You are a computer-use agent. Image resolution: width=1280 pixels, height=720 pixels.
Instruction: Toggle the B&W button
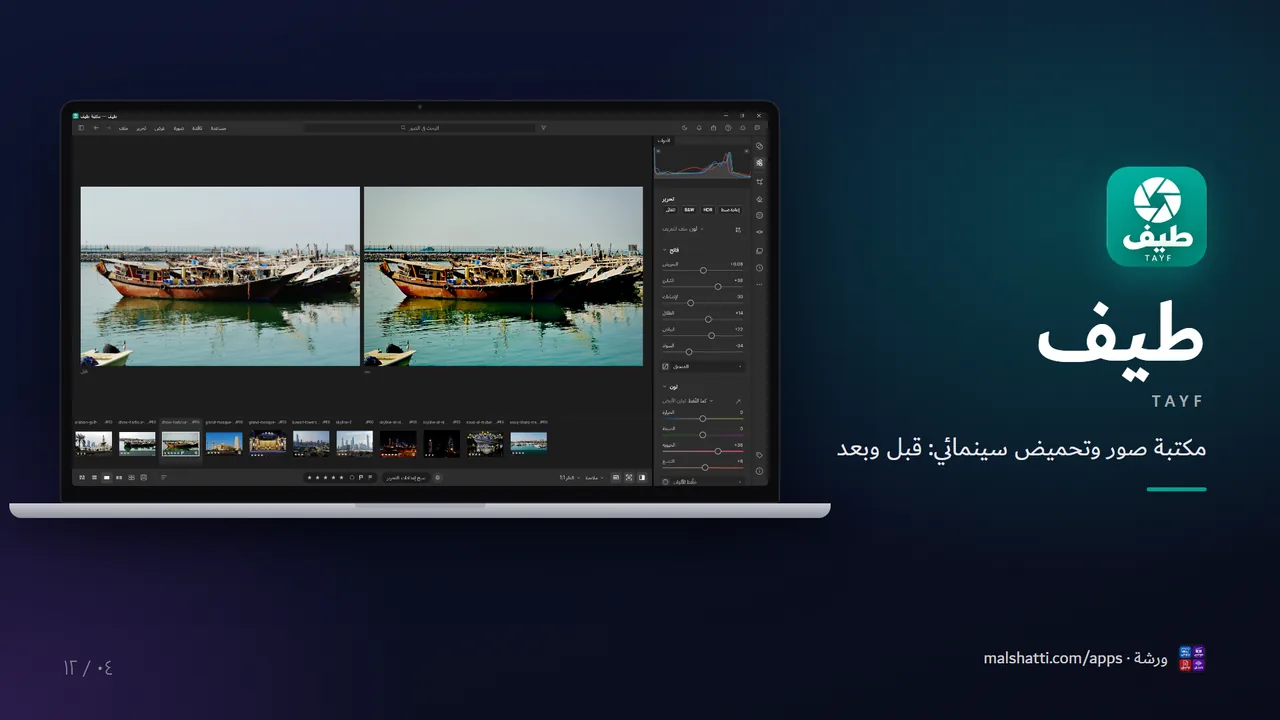689,210
